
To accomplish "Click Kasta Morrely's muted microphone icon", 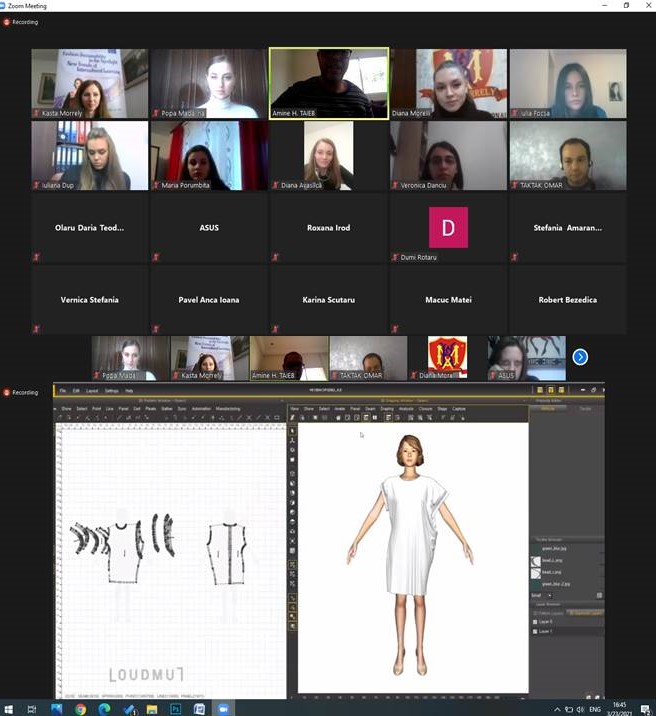I will (36, 113).
